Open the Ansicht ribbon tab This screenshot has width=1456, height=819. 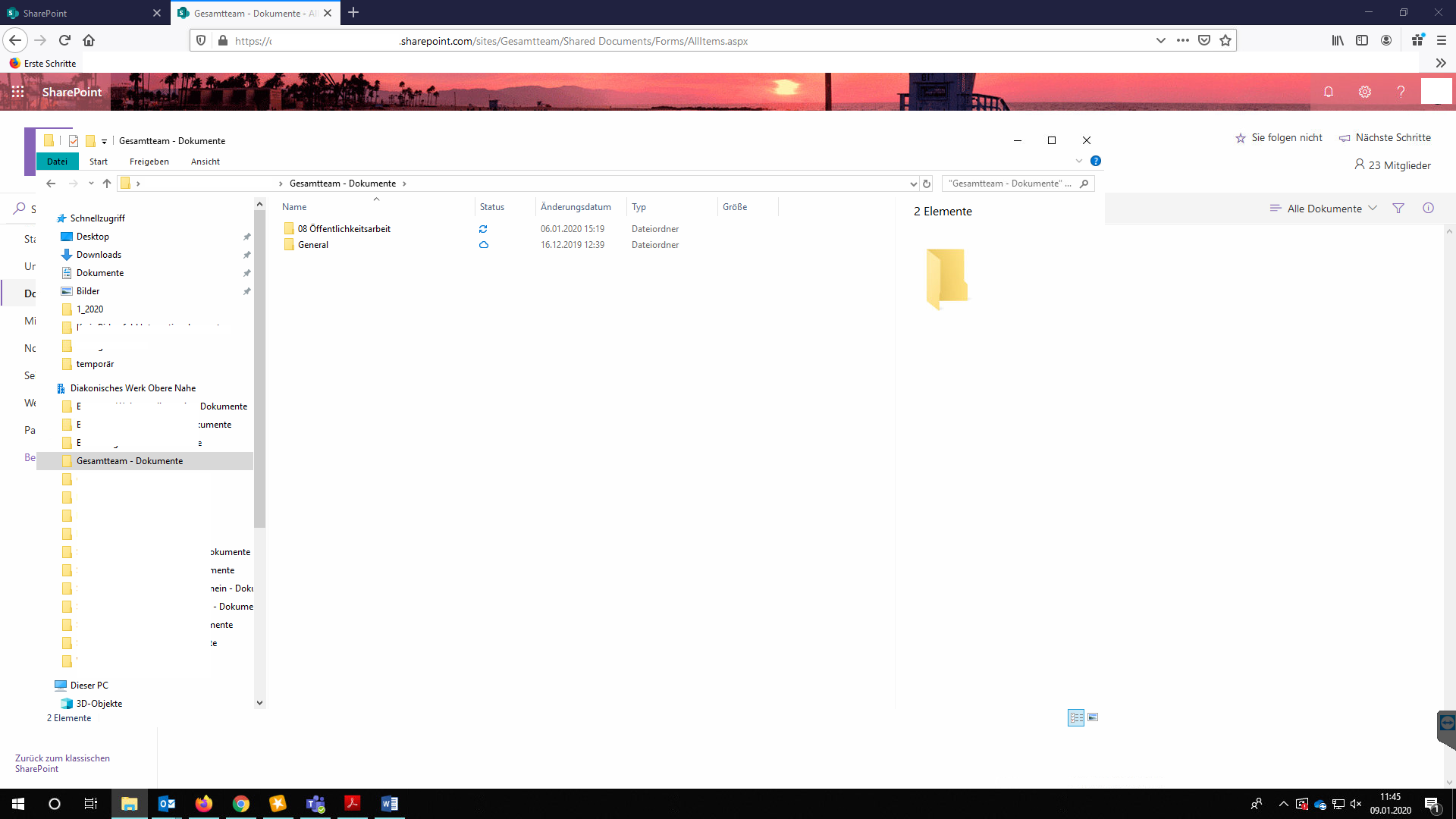coord(206,162)
